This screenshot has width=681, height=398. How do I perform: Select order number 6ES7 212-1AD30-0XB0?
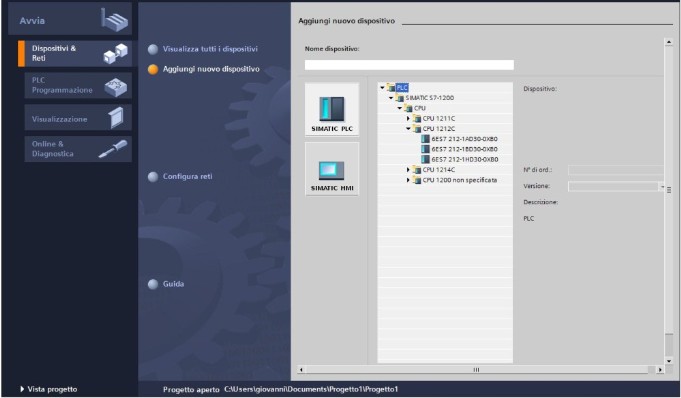pyautogui.click(x=464, y=139)
